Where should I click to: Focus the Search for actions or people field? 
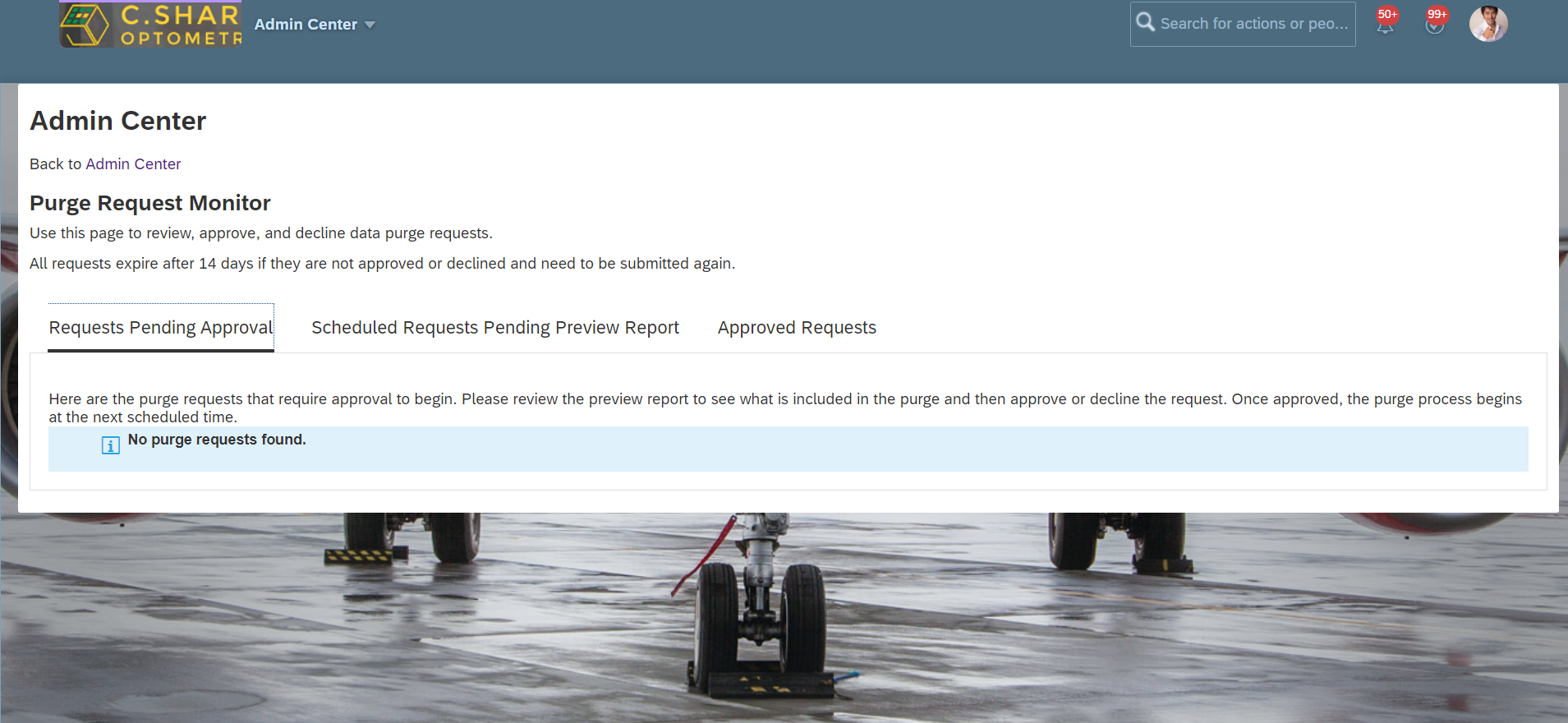coord(1243,24)
